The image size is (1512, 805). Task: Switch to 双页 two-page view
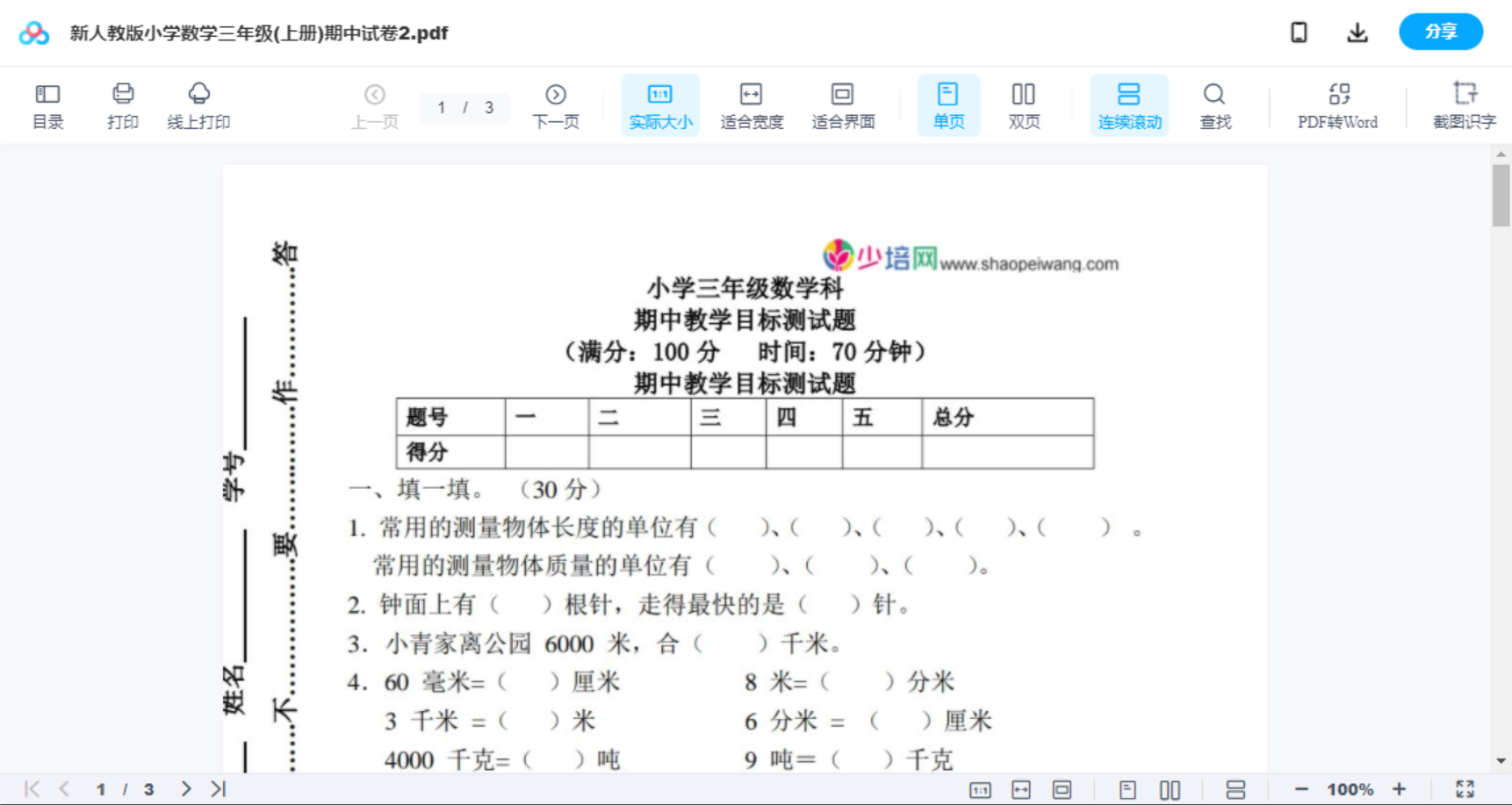(x=1024, y=104)
